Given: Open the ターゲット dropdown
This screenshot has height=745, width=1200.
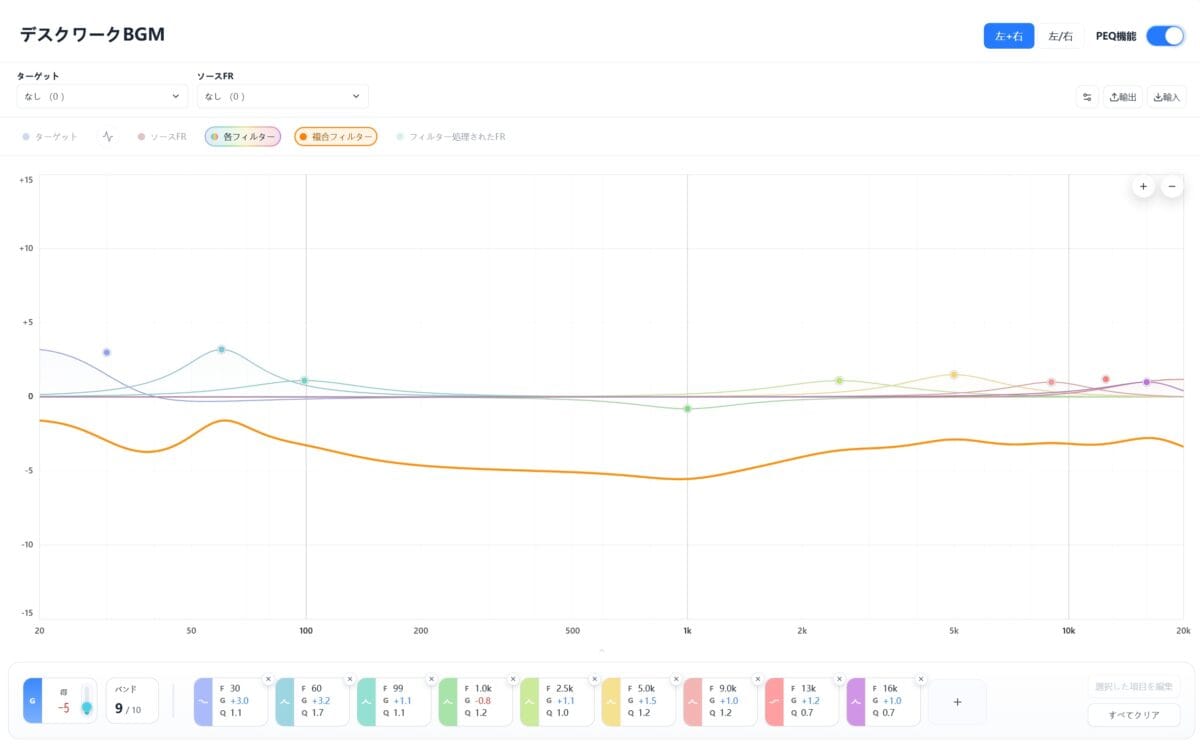Looking at the screenshot, I should click(102, 96).
